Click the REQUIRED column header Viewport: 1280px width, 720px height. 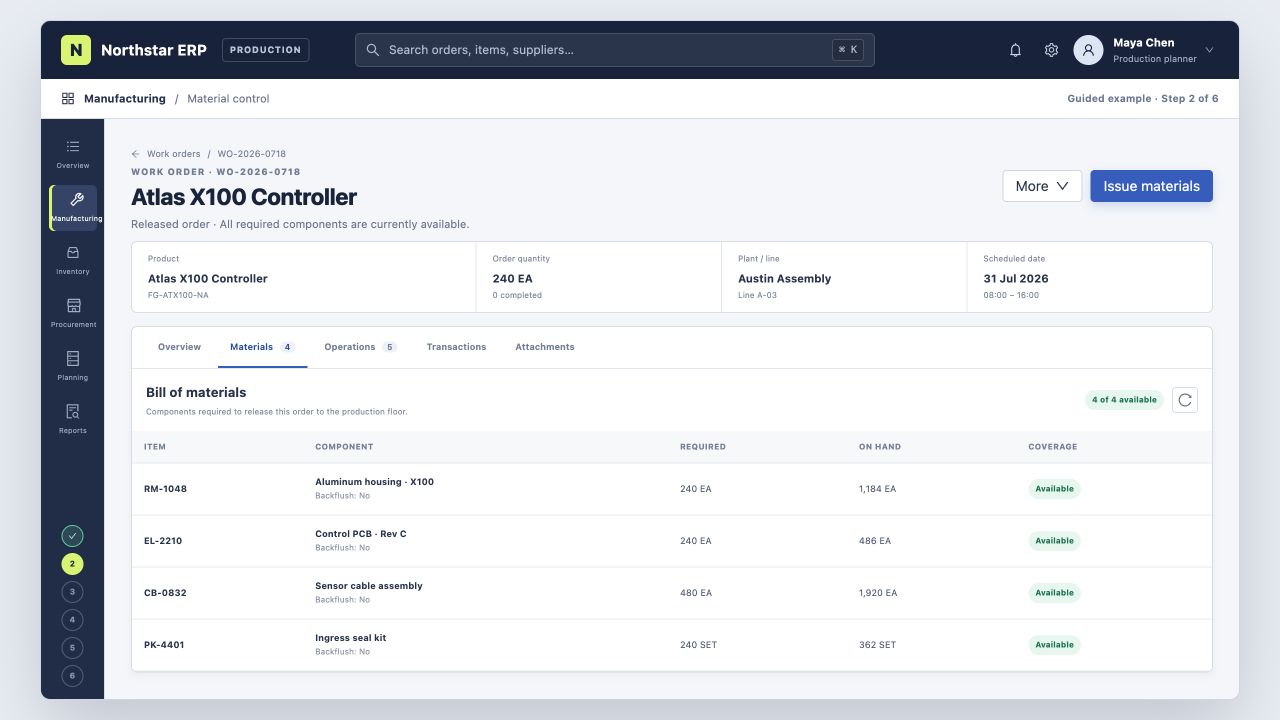coord(703,447)
